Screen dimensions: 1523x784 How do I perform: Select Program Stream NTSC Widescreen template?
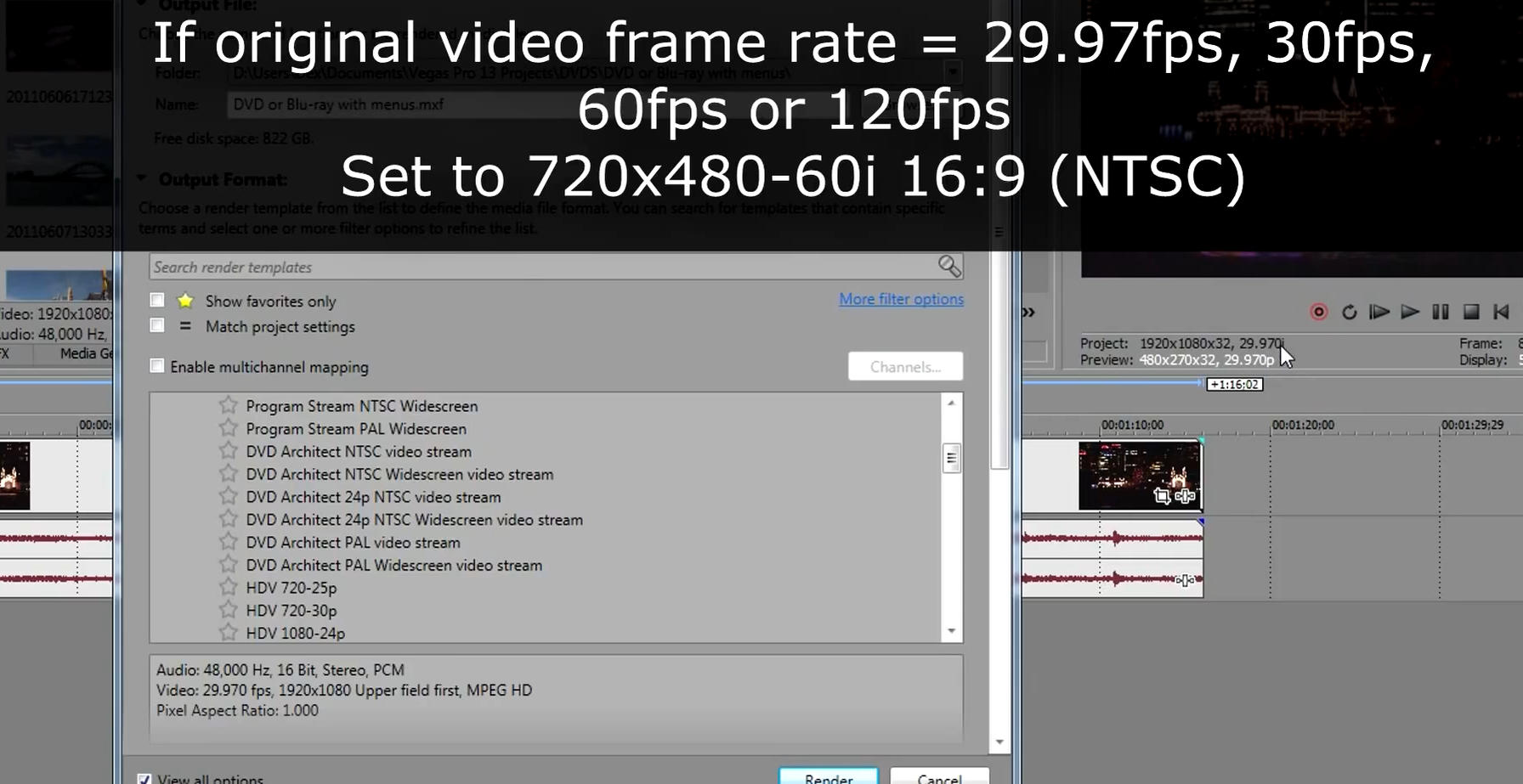pos(362,406)
